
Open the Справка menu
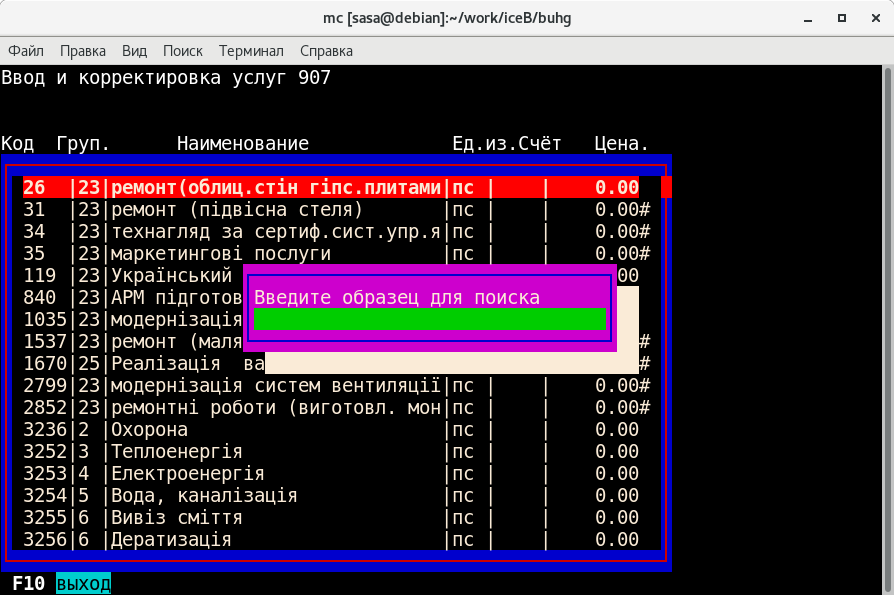coord(326,50)
